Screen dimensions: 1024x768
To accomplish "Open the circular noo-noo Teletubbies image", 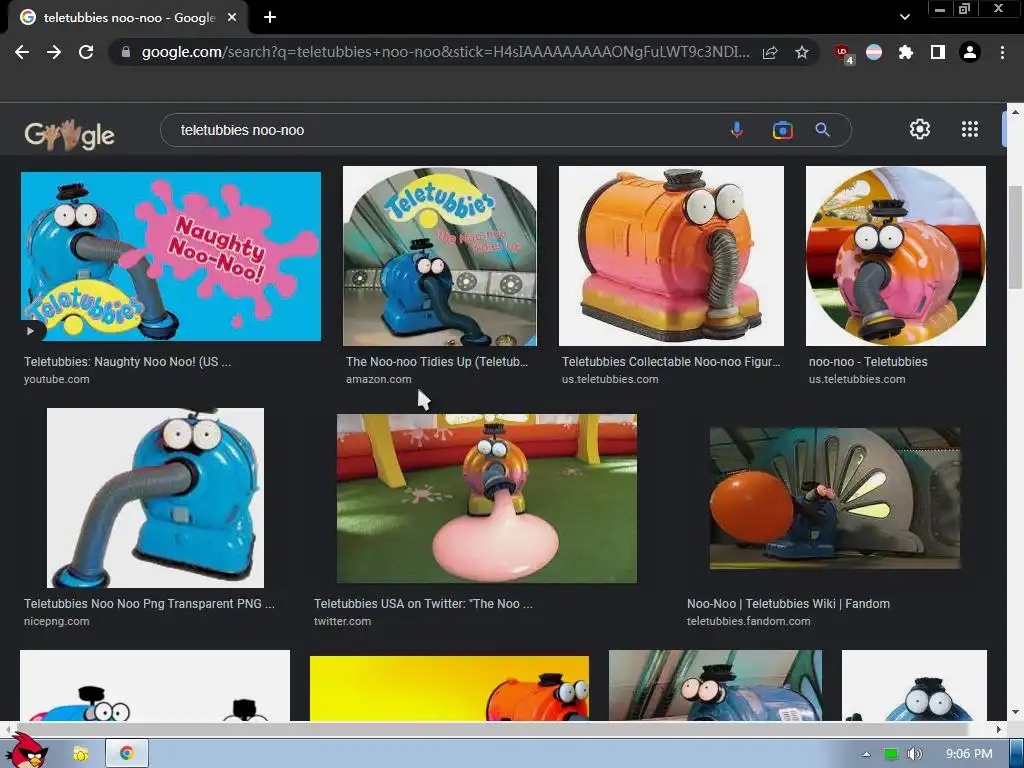I will [895, 255].
